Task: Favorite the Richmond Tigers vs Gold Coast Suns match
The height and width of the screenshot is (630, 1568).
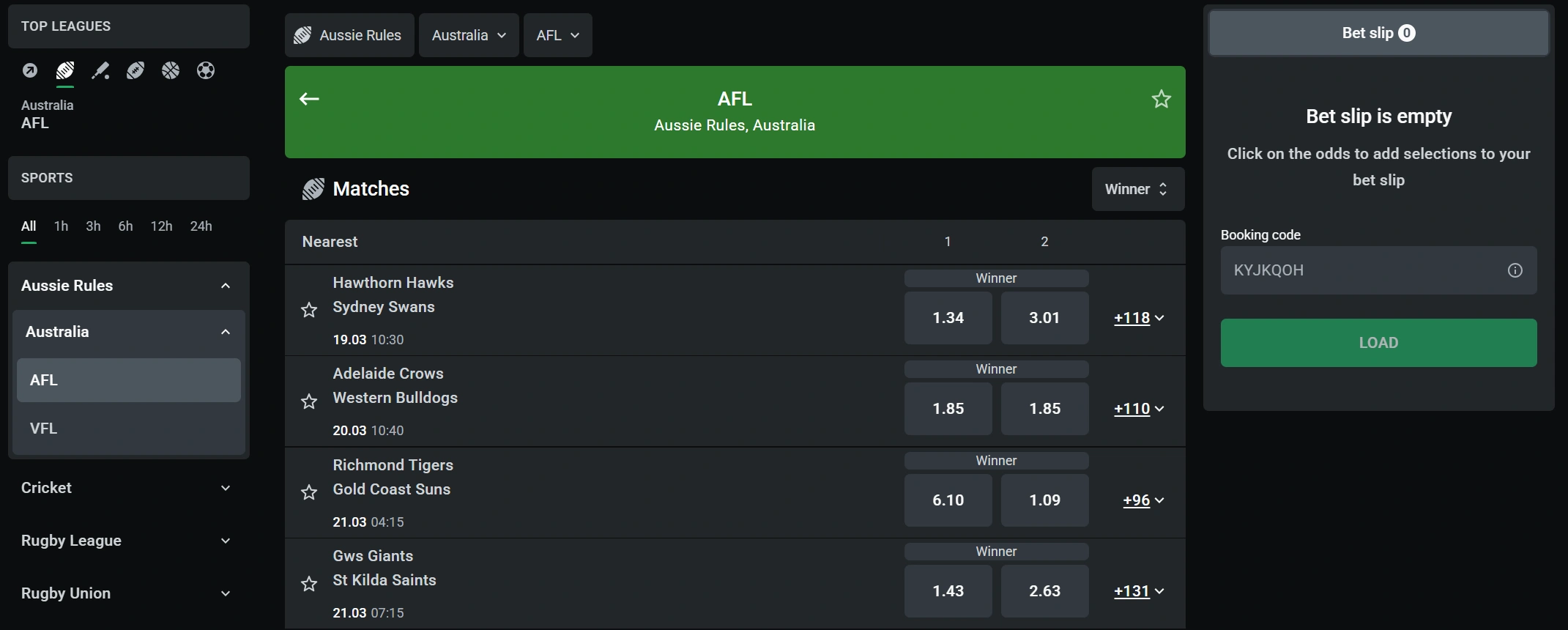Action: 308,492
